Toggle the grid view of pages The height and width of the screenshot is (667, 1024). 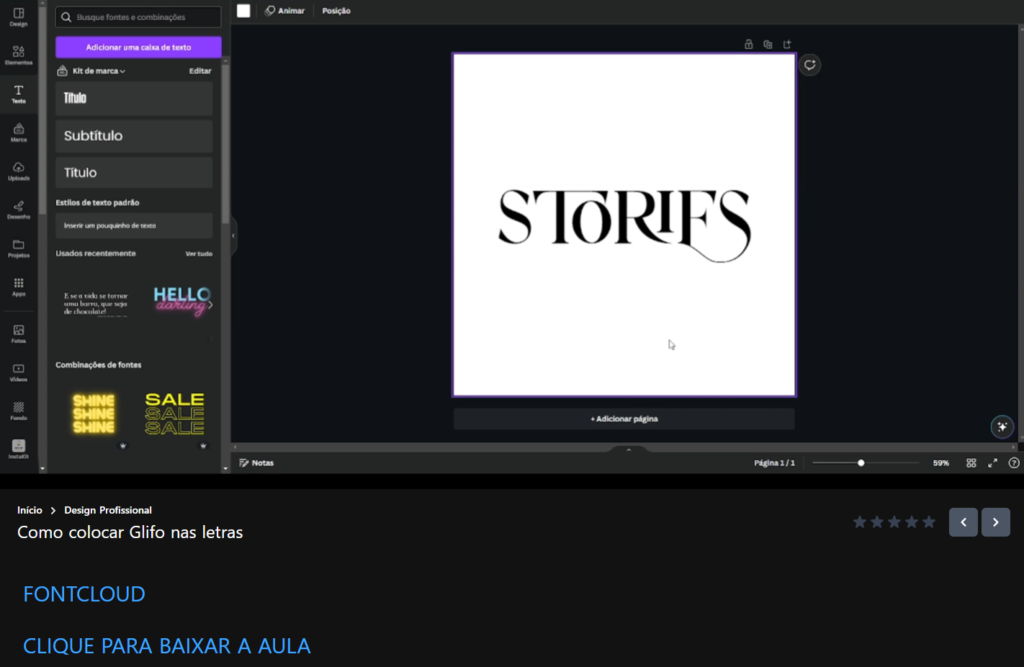tap(971, 463)
